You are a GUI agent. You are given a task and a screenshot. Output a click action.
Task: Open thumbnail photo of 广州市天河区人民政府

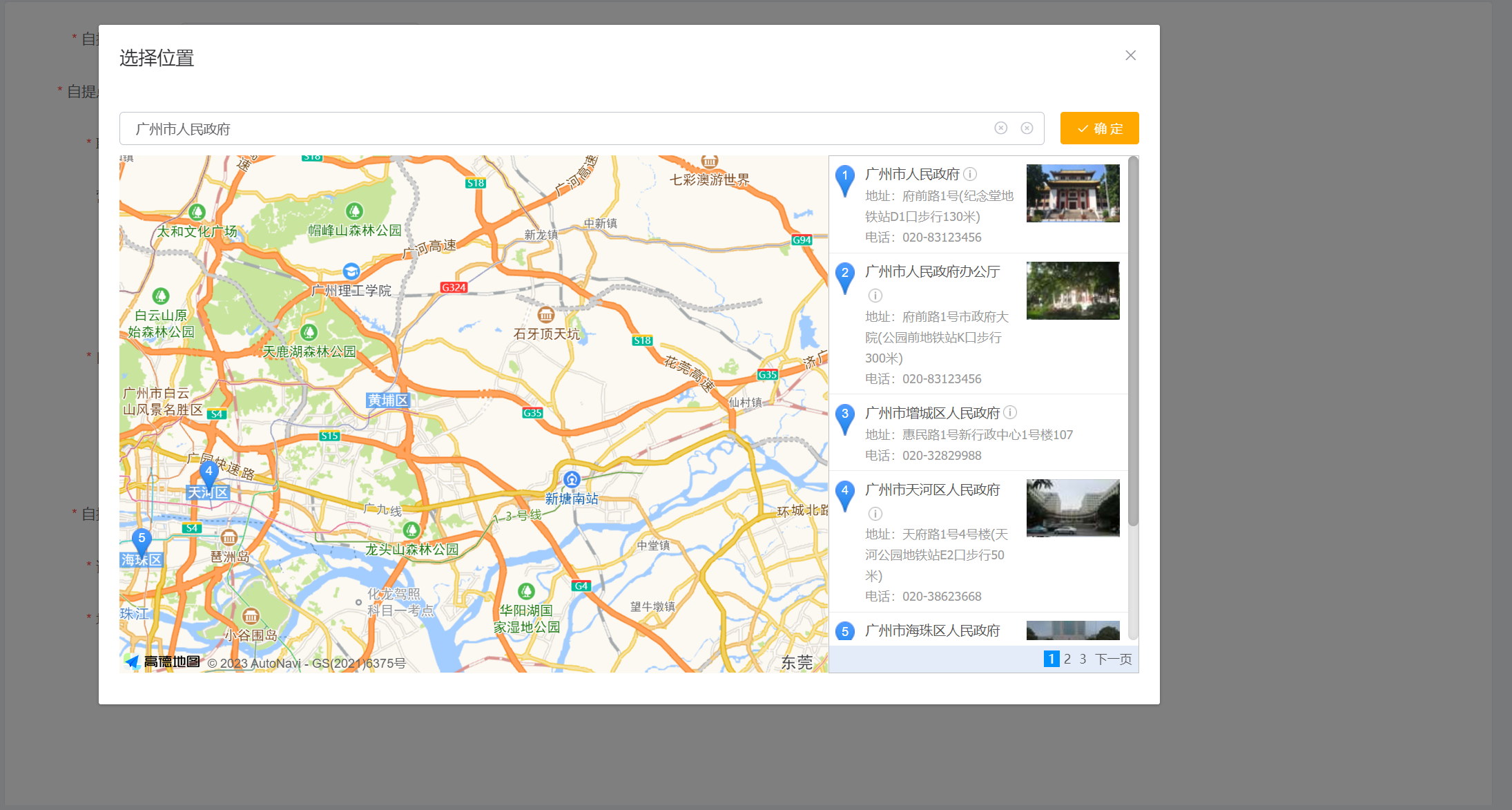point(1073,508)
